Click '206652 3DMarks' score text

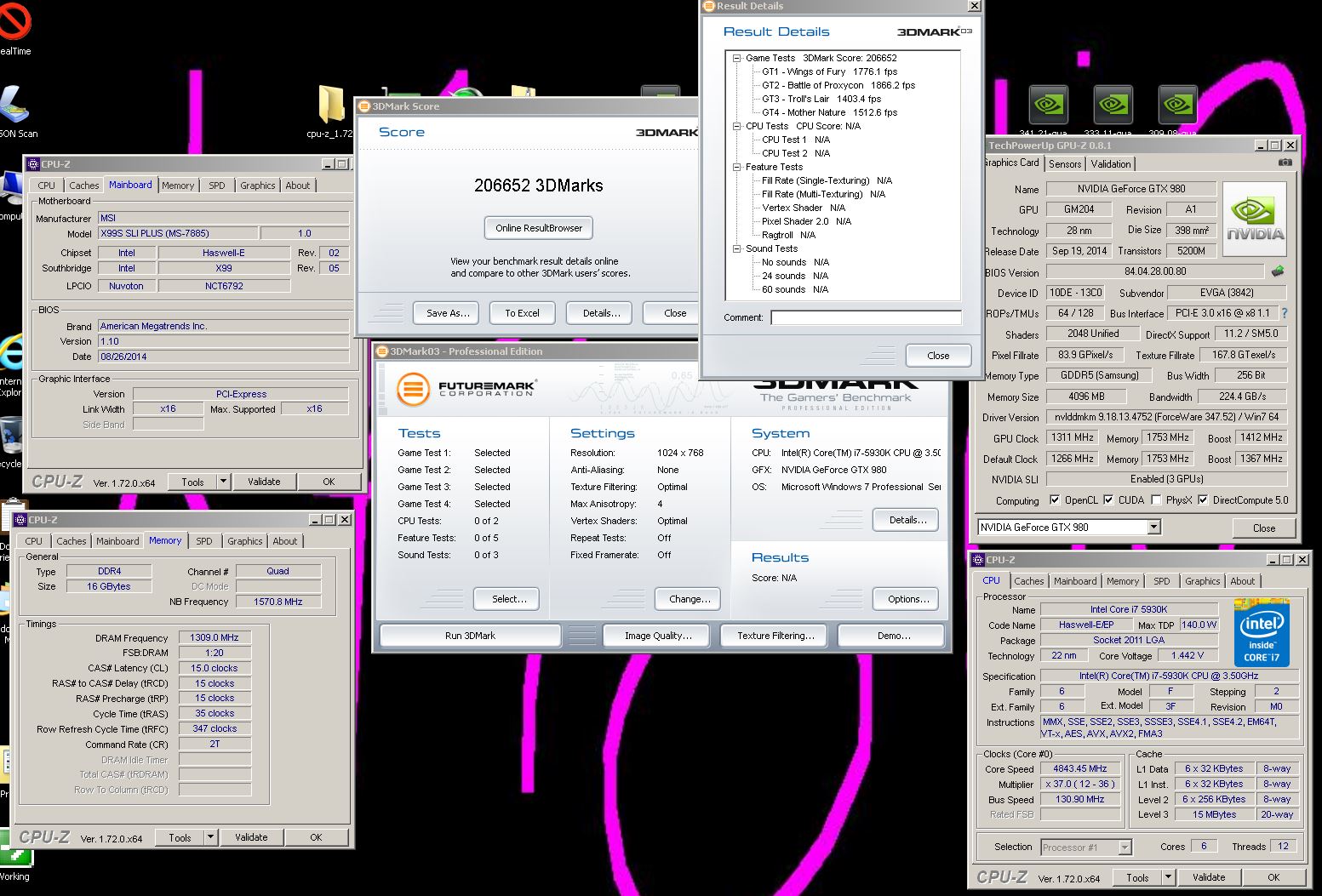click(x=539, y=185)
